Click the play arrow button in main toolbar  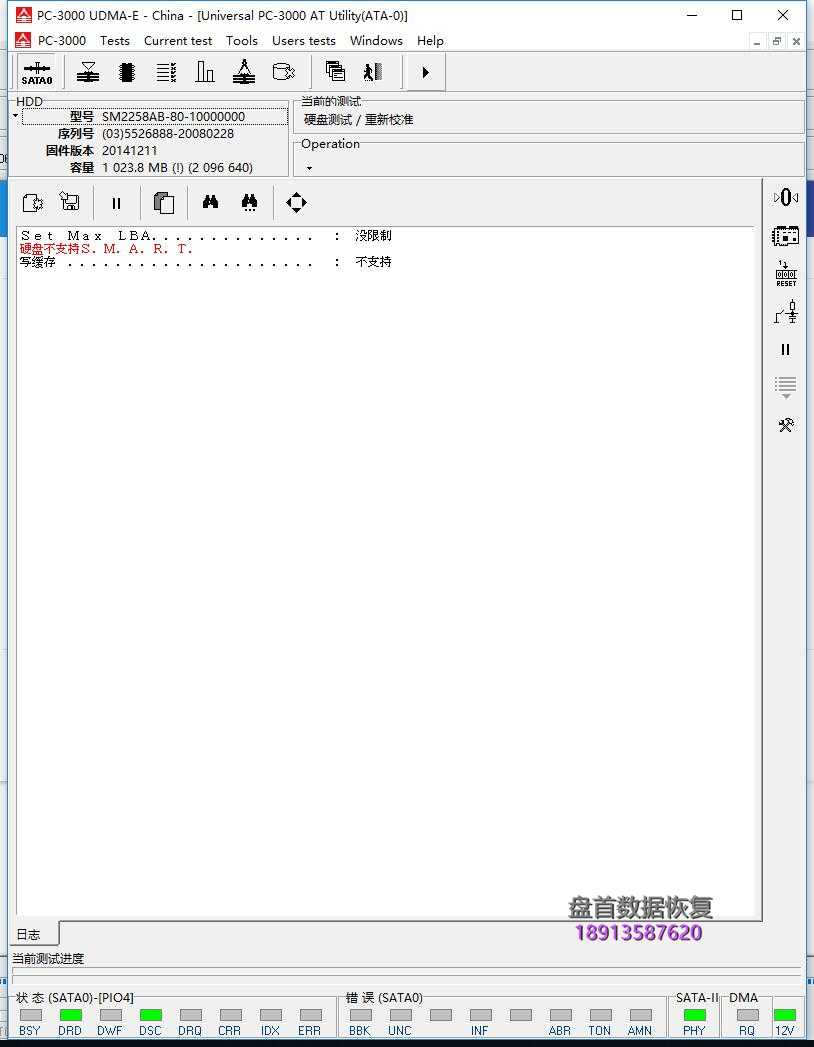point(425,72)
